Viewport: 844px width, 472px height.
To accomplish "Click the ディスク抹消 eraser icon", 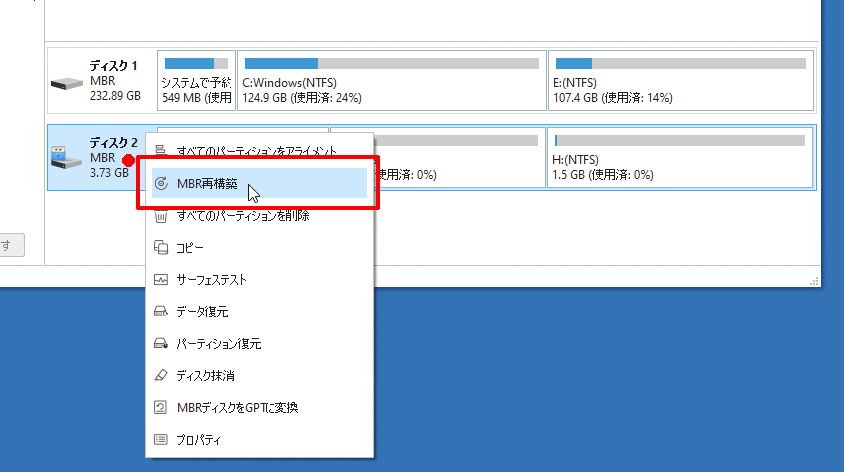I will point(161,375).
